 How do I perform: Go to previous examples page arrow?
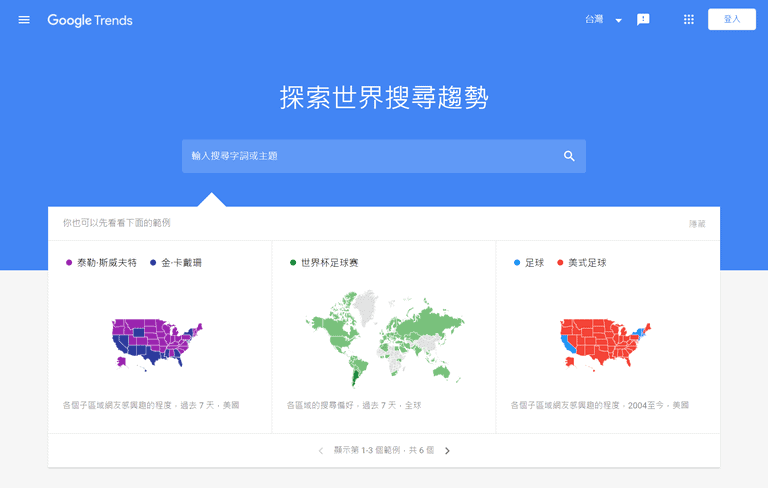click(x=321, y=451)
